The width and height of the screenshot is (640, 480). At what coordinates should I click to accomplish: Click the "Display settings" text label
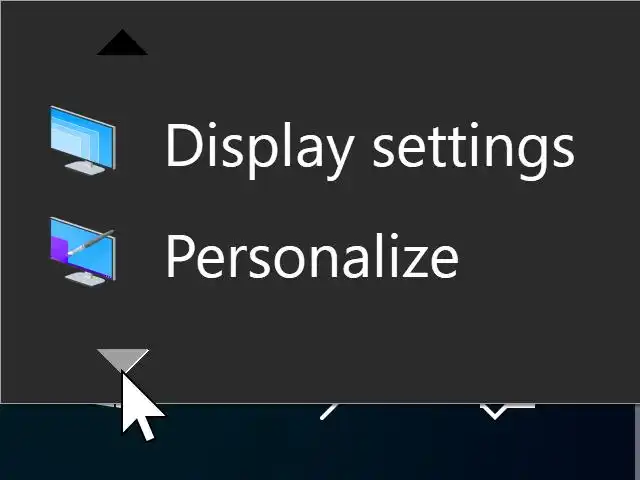click(370, 149)
